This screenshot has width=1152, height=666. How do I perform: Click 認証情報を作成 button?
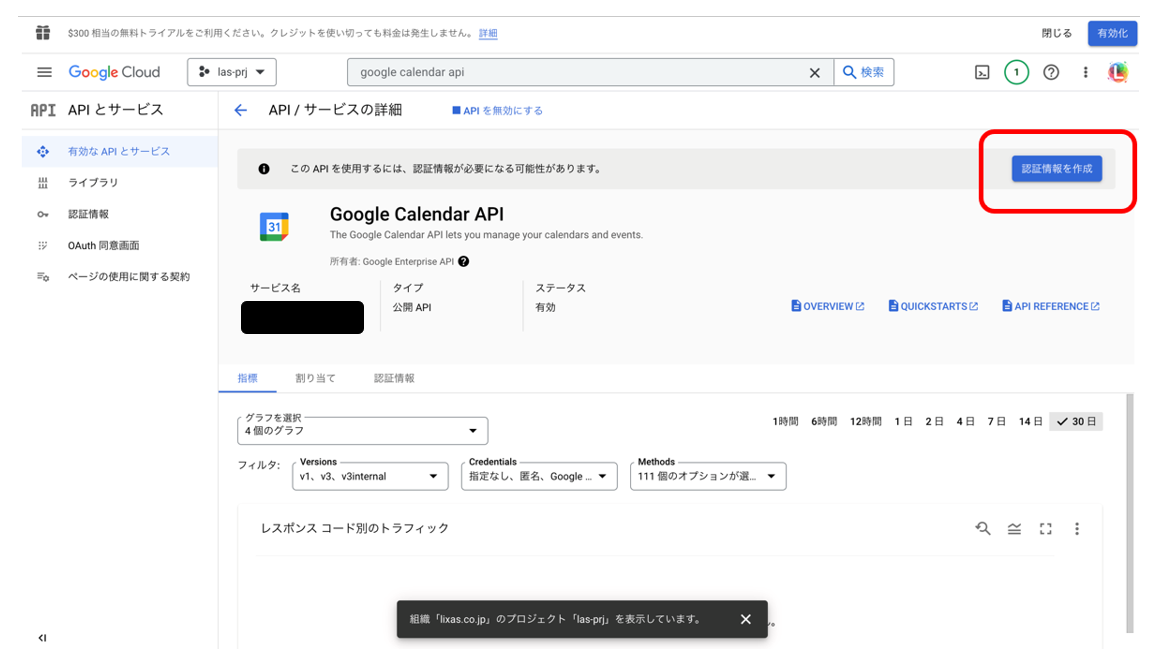pos(1056,168)
